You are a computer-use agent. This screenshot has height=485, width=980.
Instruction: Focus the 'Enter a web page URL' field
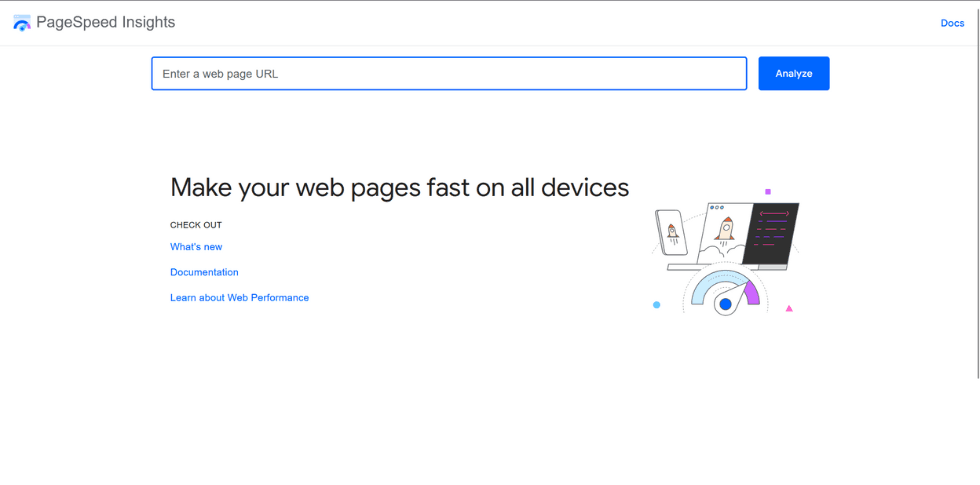[449, 74]
